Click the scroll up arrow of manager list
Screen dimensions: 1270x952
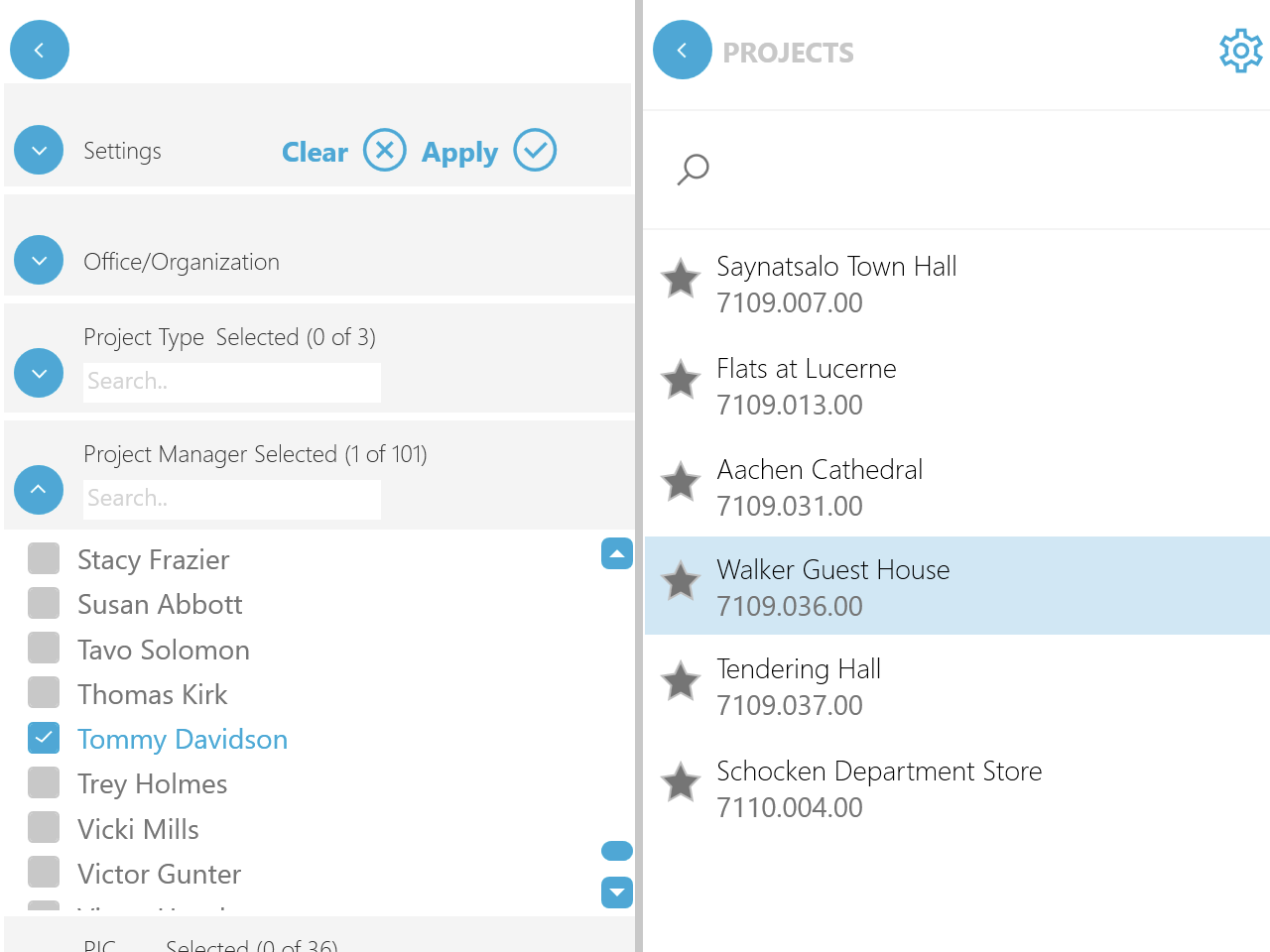pyautogui.click(x=617, y=553)
